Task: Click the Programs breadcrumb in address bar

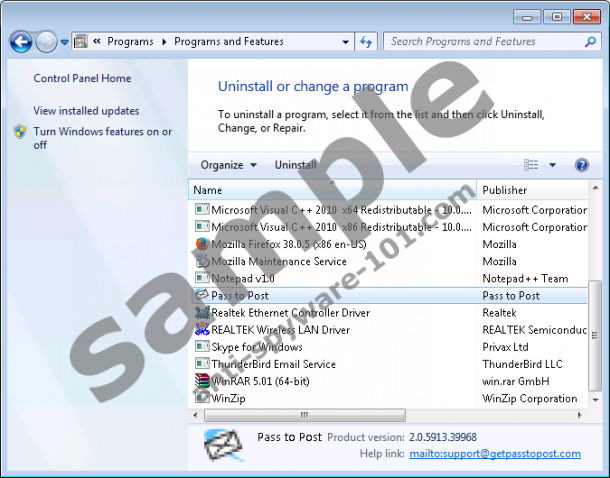Action: pyautogui.click(x=130, y=42)
